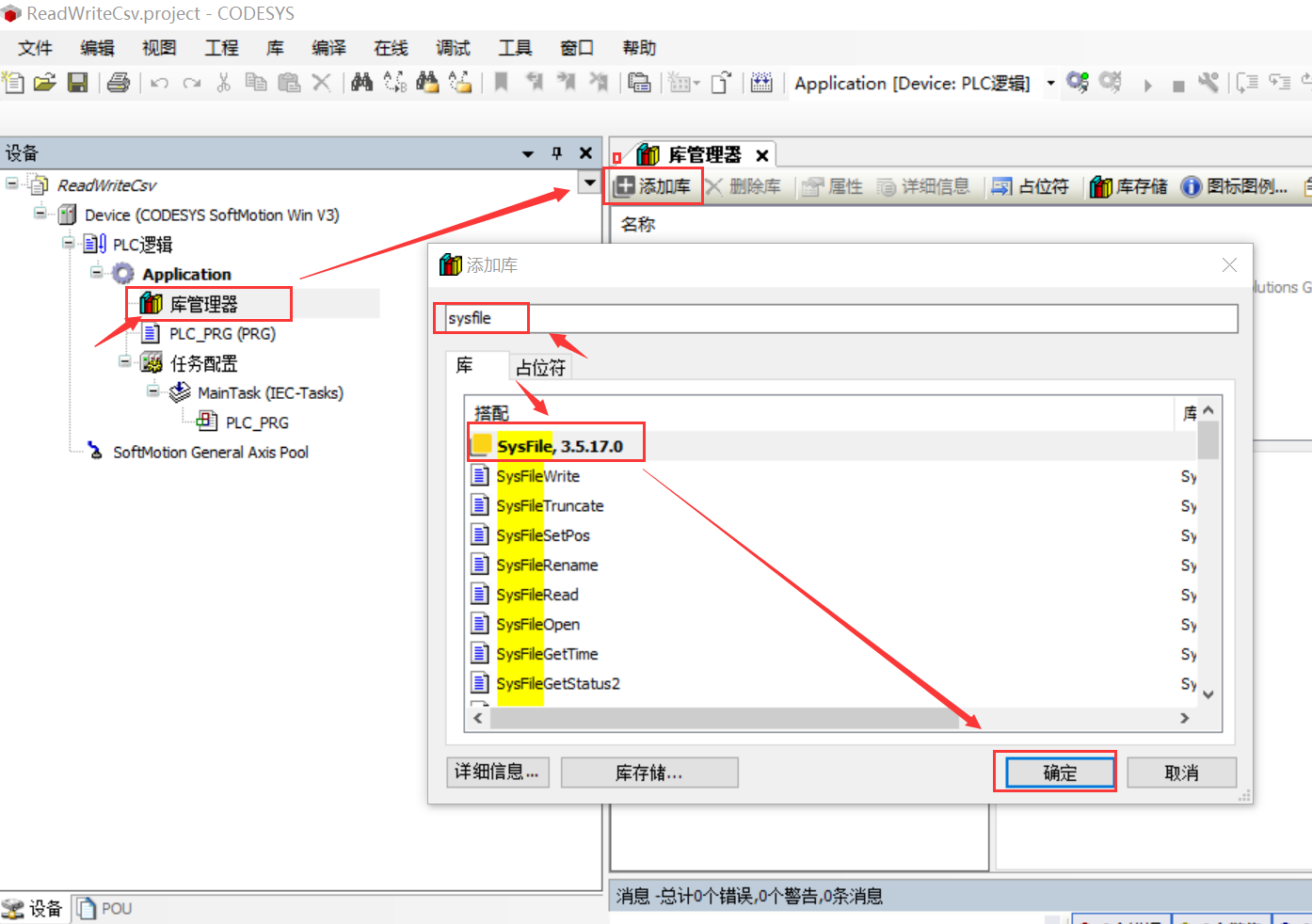Open the Application device dropdown

tap(1049, 83)
